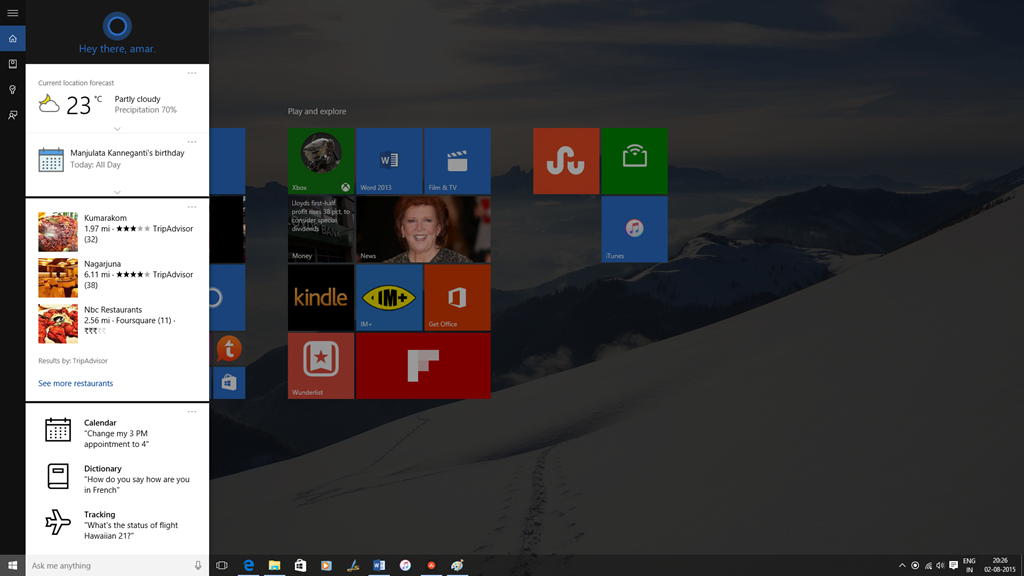Open the Flipboard tile
Viewport: 1024px width, 576px height.
[423, 366]
